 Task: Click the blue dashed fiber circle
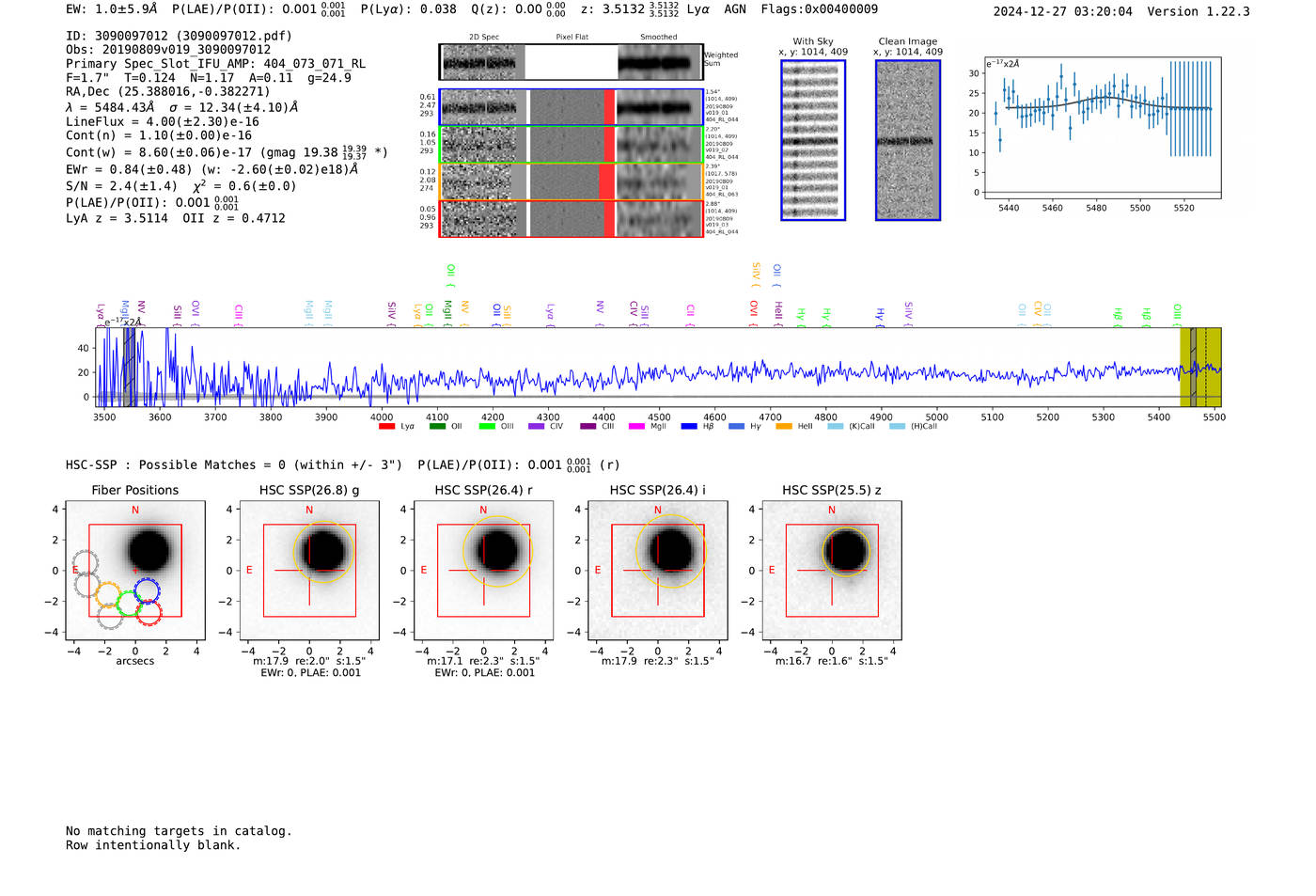[147, 590]
